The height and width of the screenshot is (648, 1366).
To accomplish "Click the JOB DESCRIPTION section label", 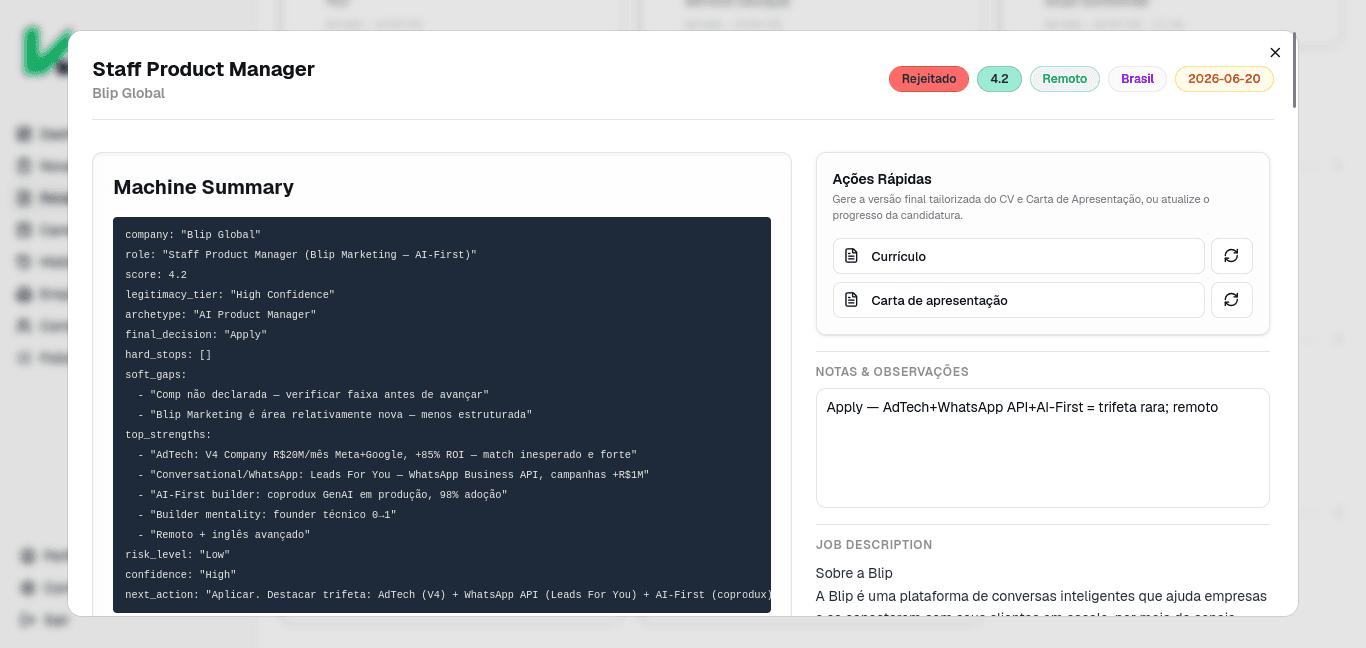I will pos(874,545).
